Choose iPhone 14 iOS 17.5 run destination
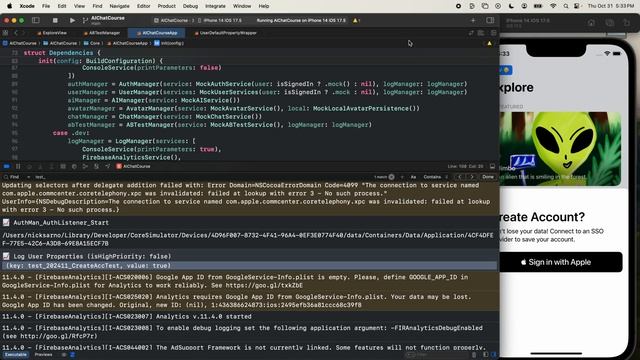640x360 pixels. (x=220, y=20)
